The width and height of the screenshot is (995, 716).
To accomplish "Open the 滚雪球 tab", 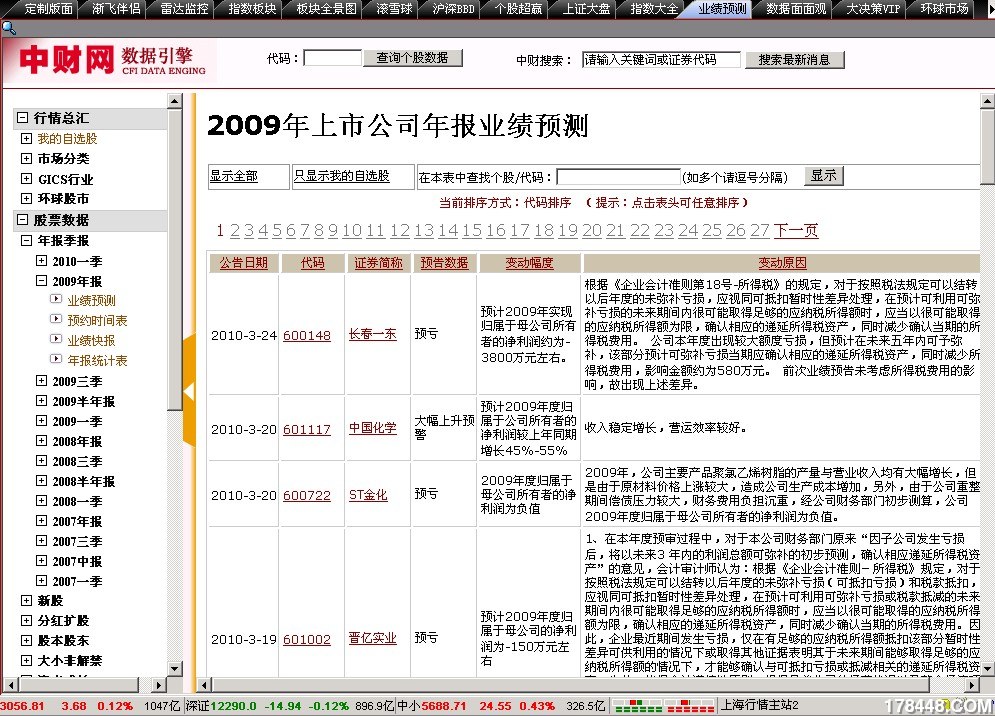I will pyautogui.click(x=393, y=9).
